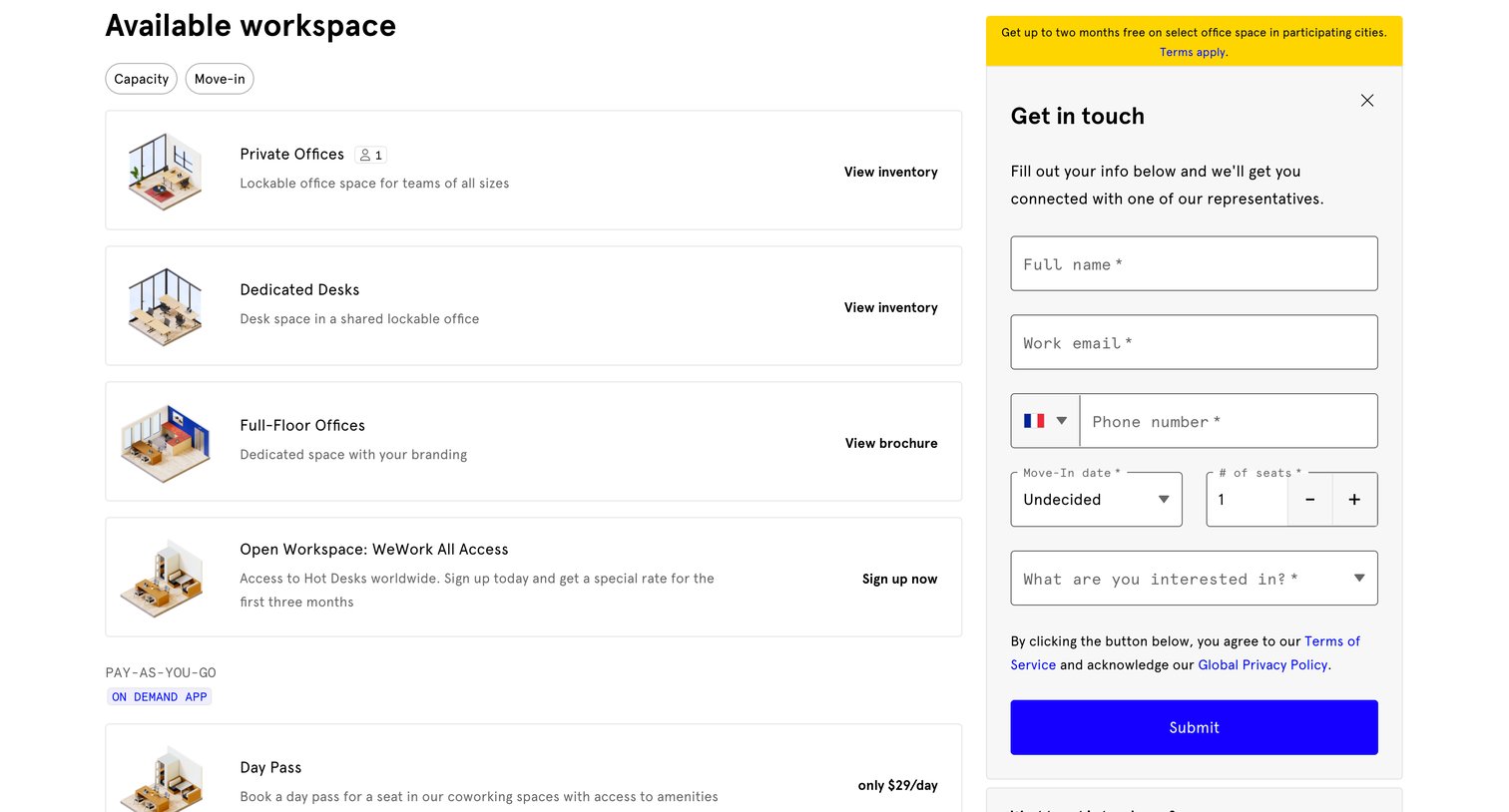Click Sign up now for All Access
This screenshot has height=812, width=1509.
point(899,579)
